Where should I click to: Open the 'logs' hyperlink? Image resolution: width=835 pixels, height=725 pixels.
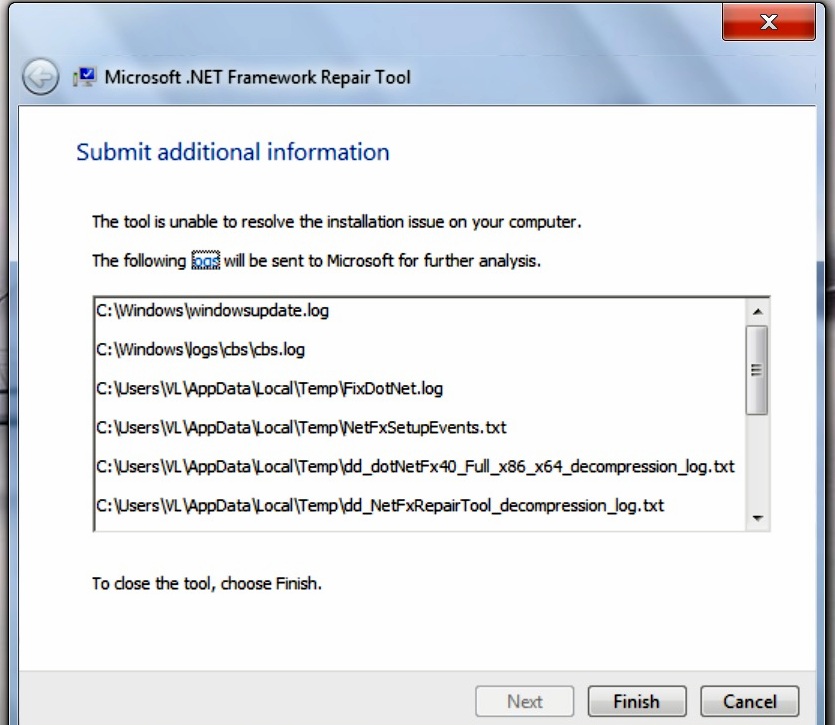click(x=206, y=260)
